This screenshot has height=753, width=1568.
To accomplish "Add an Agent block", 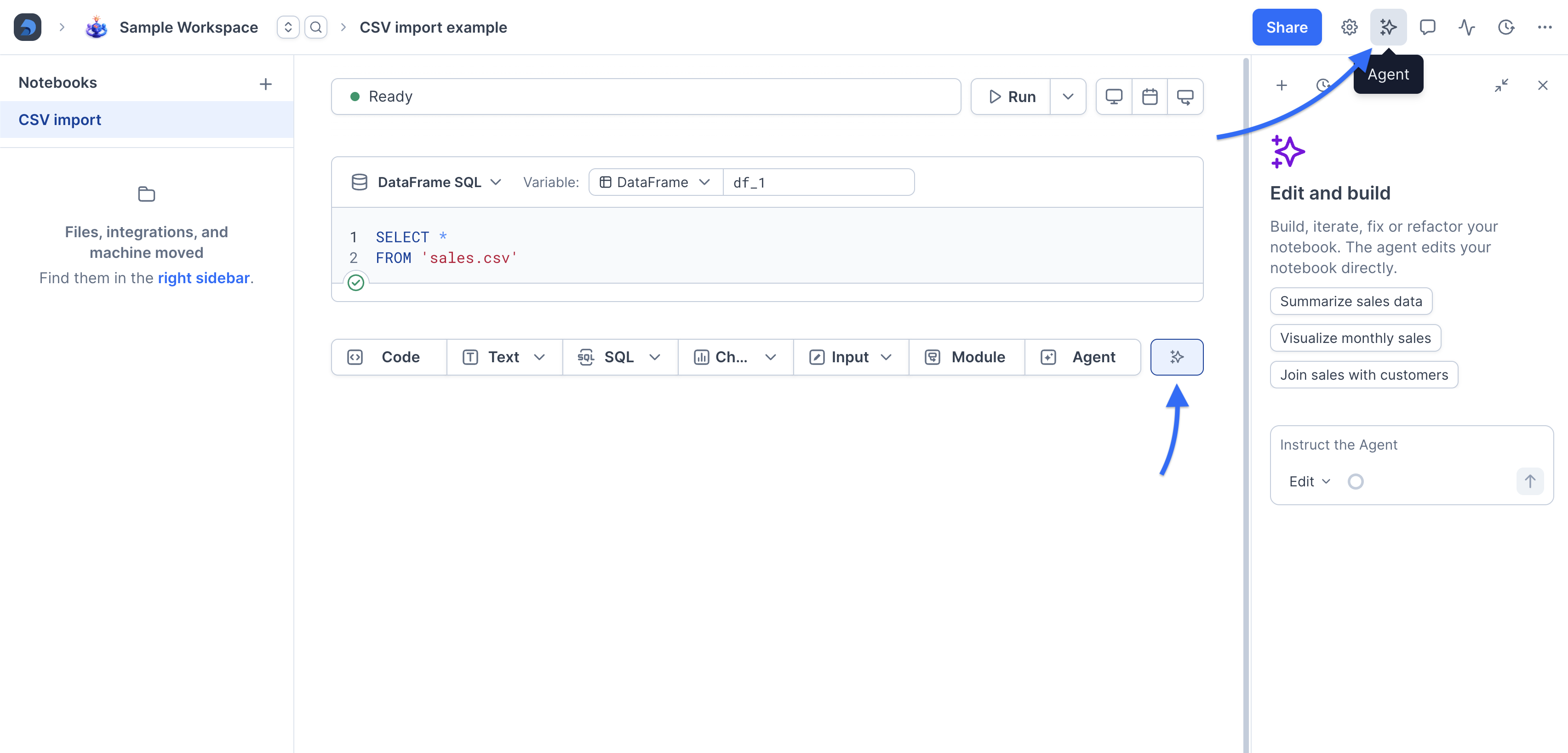I will (x=1082, y=357).
